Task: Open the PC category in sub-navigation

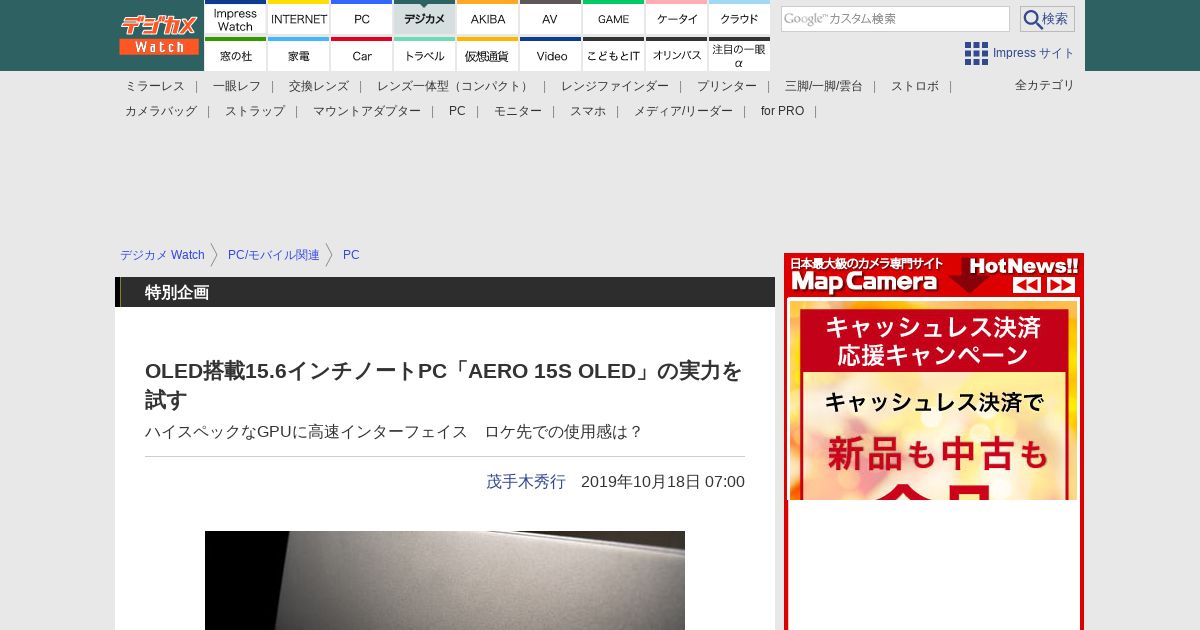Action: tap(457, 111)
